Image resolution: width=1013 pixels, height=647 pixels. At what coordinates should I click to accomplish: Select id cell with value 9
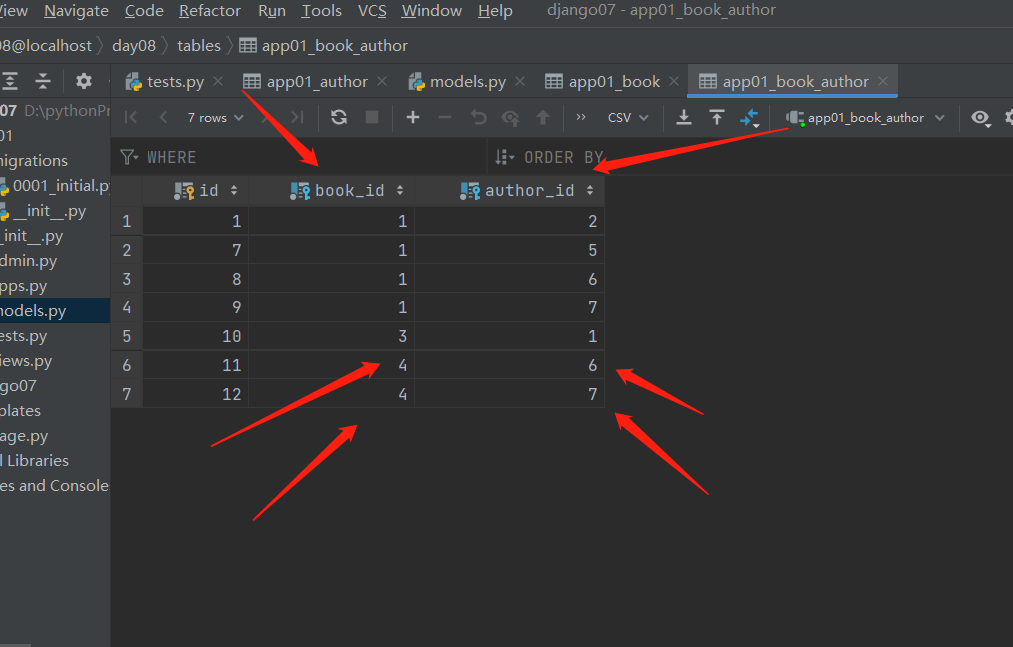point(196,307)
